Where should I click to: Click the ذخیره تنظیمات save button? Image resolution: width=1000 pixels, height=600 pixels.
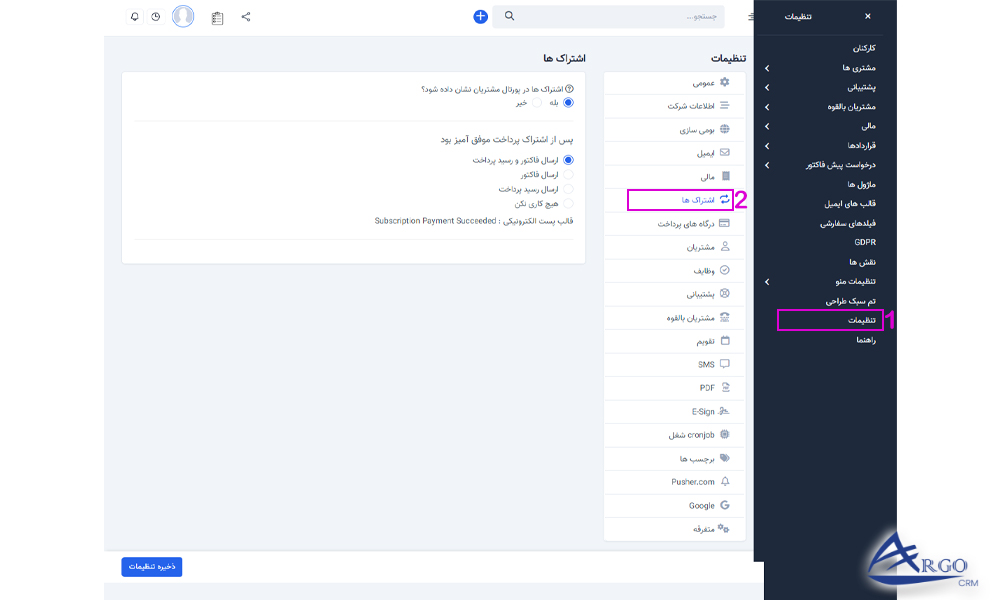pos(151,566)
